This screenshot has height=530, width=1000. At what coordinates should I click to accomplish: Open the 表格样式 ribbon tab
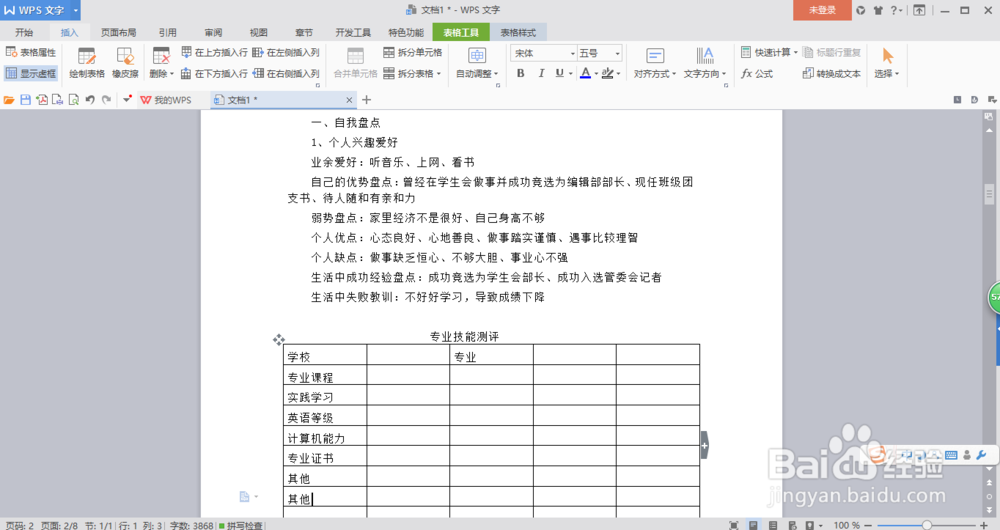[518, 33]
